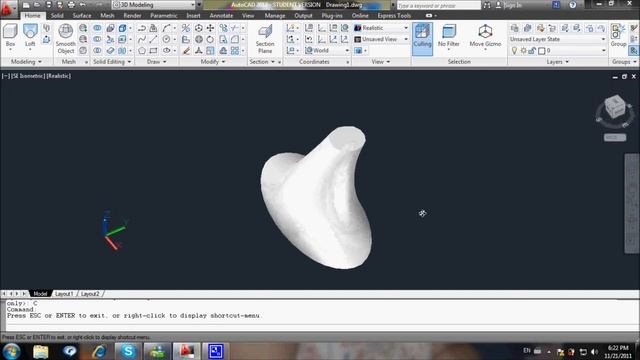
Task: Choose the Loft tool
Action: (30, 36)
